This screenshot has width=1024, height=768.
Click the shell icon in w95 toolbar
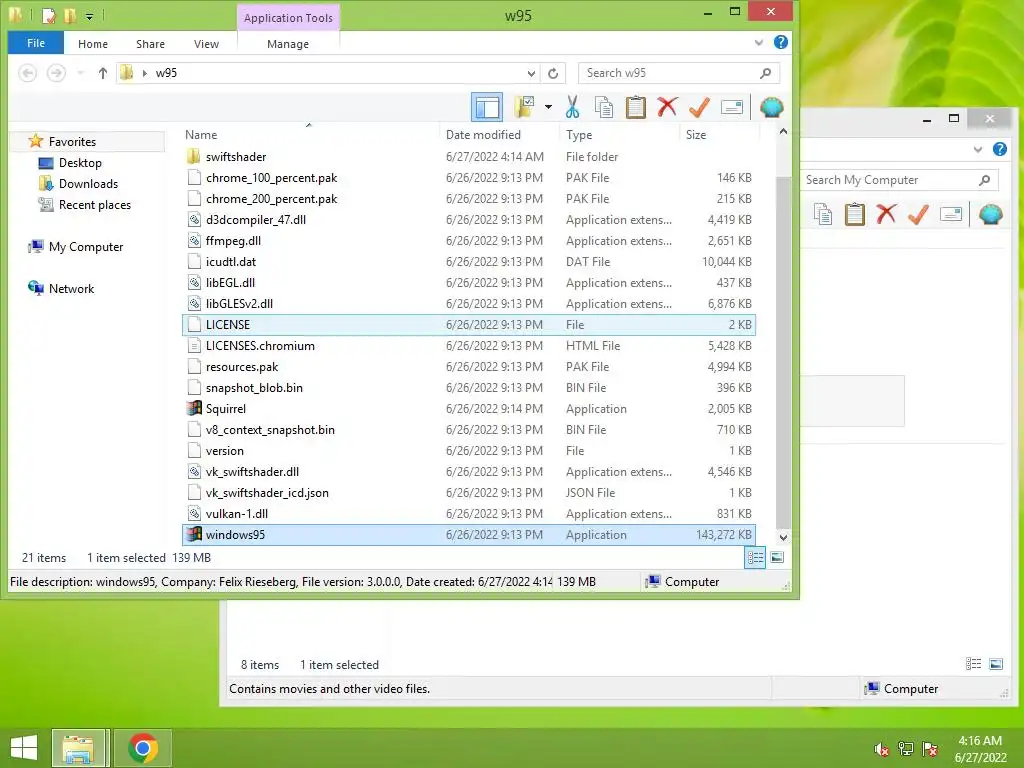771,107
